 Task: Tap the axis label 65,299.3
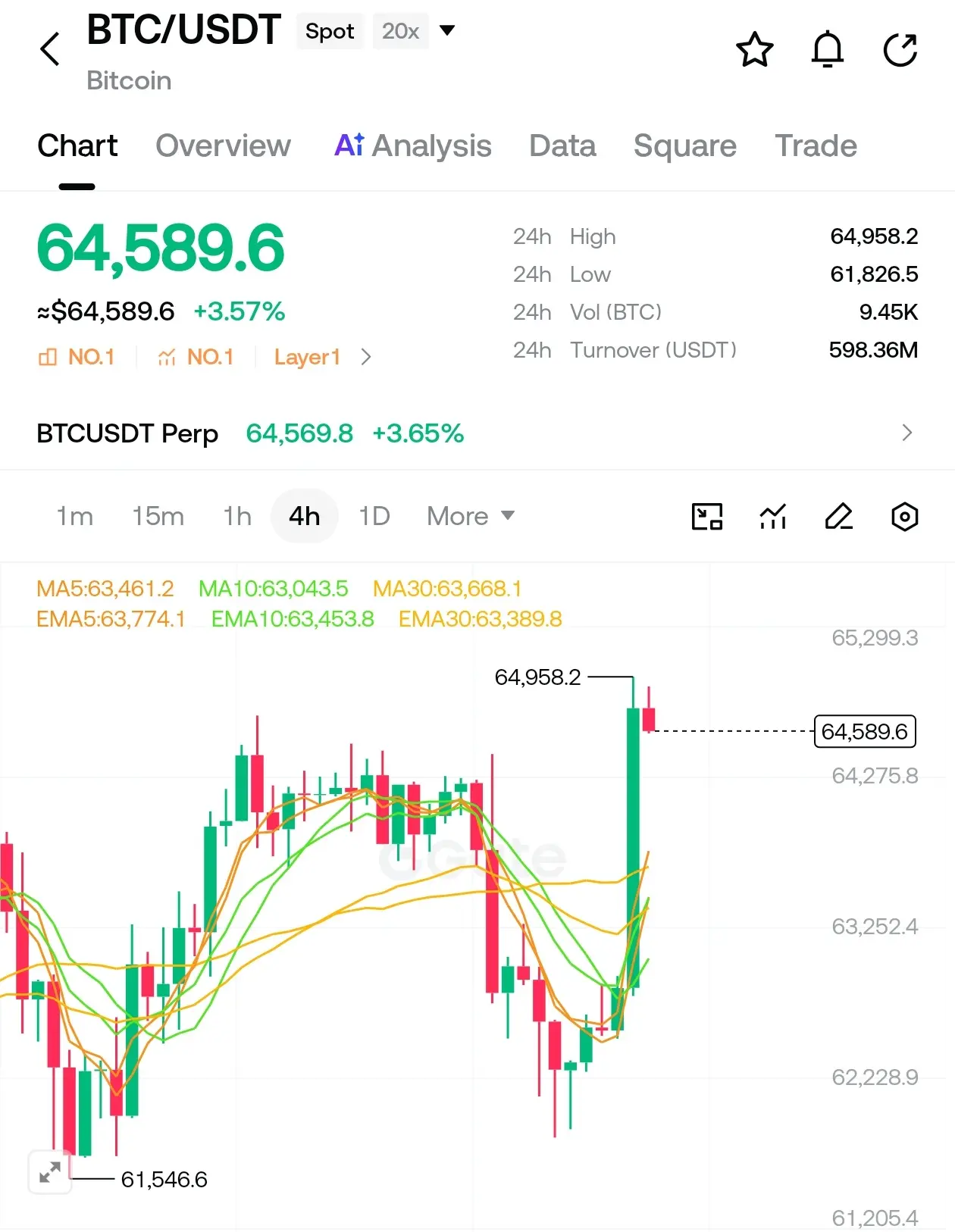point(875,638)
